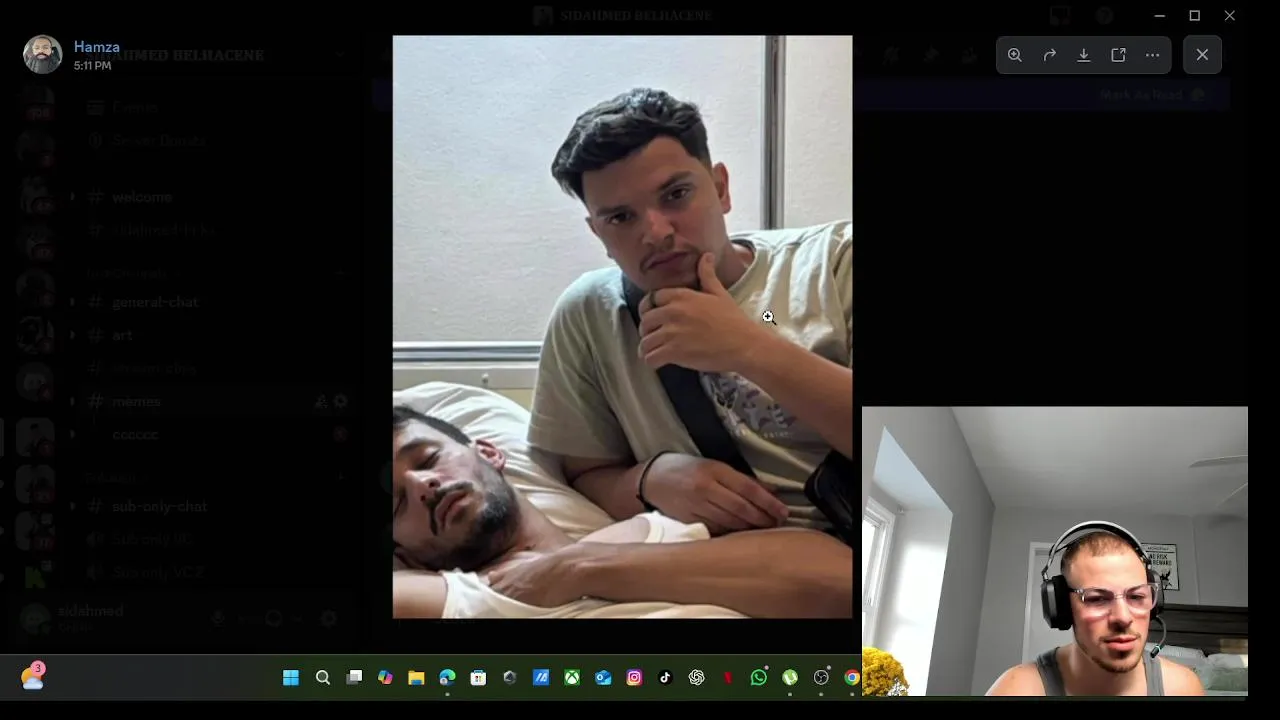Close the image viewer with the X button
Viewport: 1280px width, 720px height.
1202,55
